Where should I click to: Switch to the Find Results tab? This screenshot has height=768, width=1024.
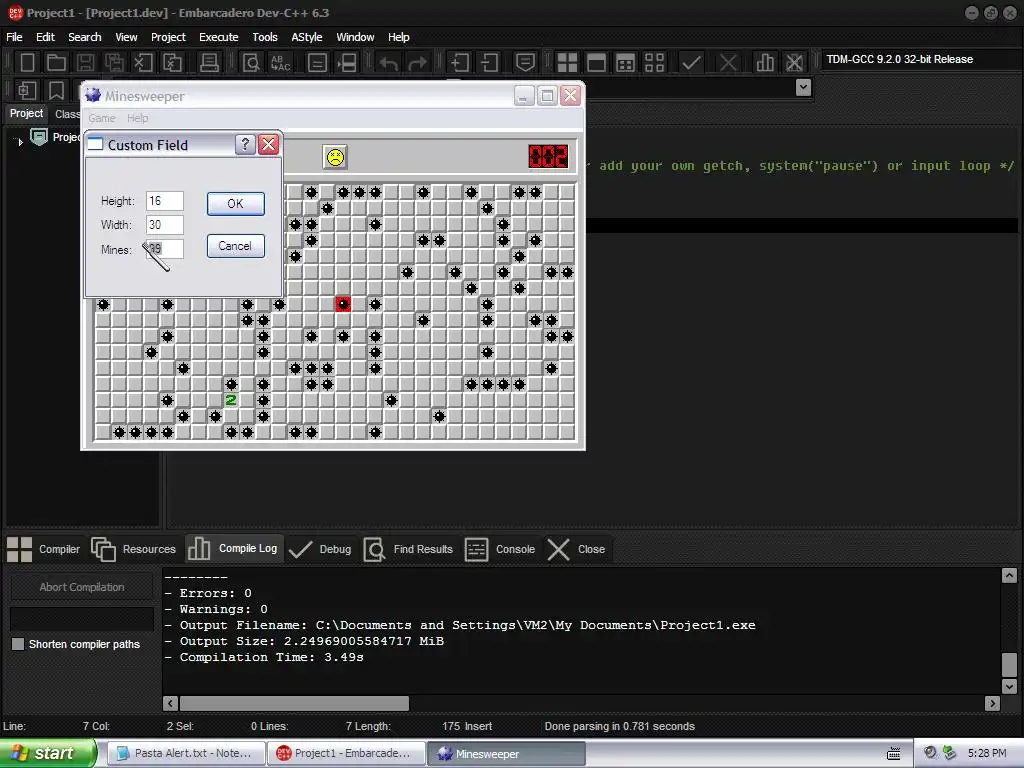[408, 549]
